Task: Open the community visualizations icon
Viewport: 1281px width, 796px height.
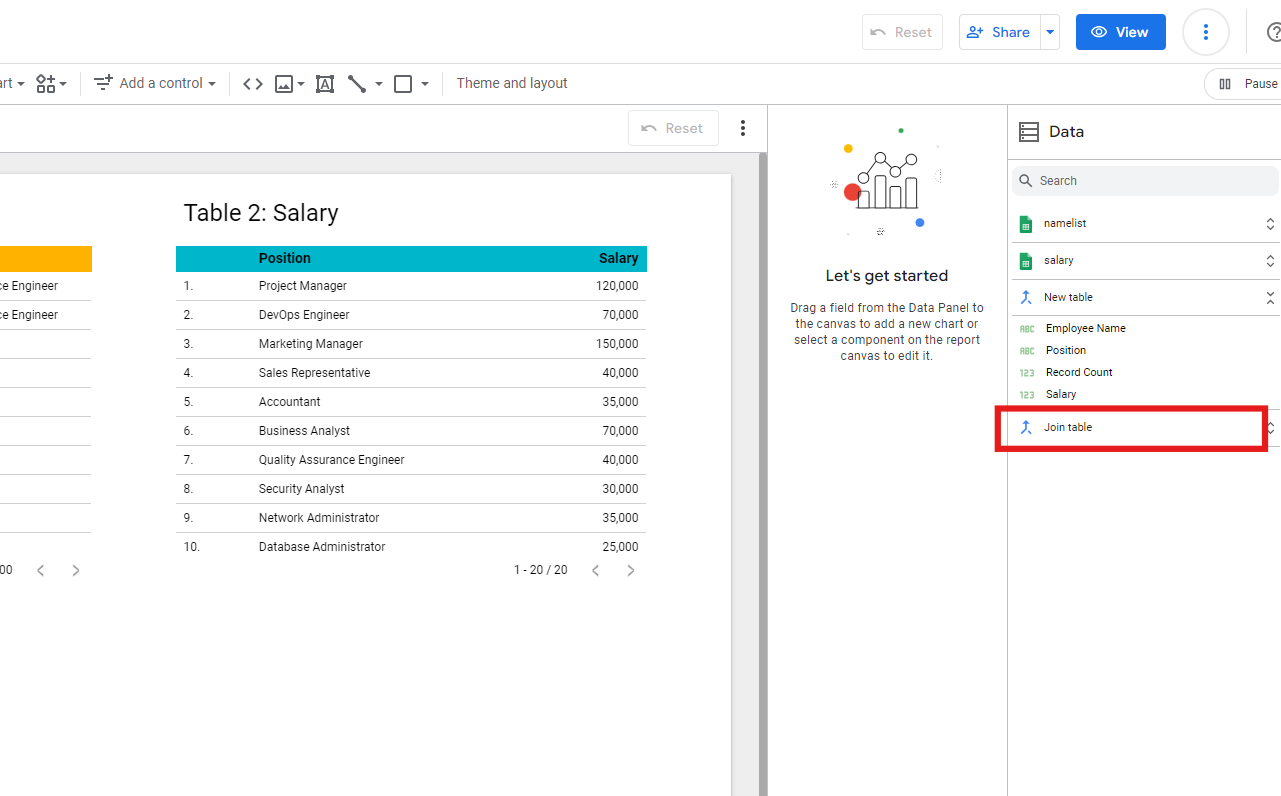Action: click(x=46, y=84)
